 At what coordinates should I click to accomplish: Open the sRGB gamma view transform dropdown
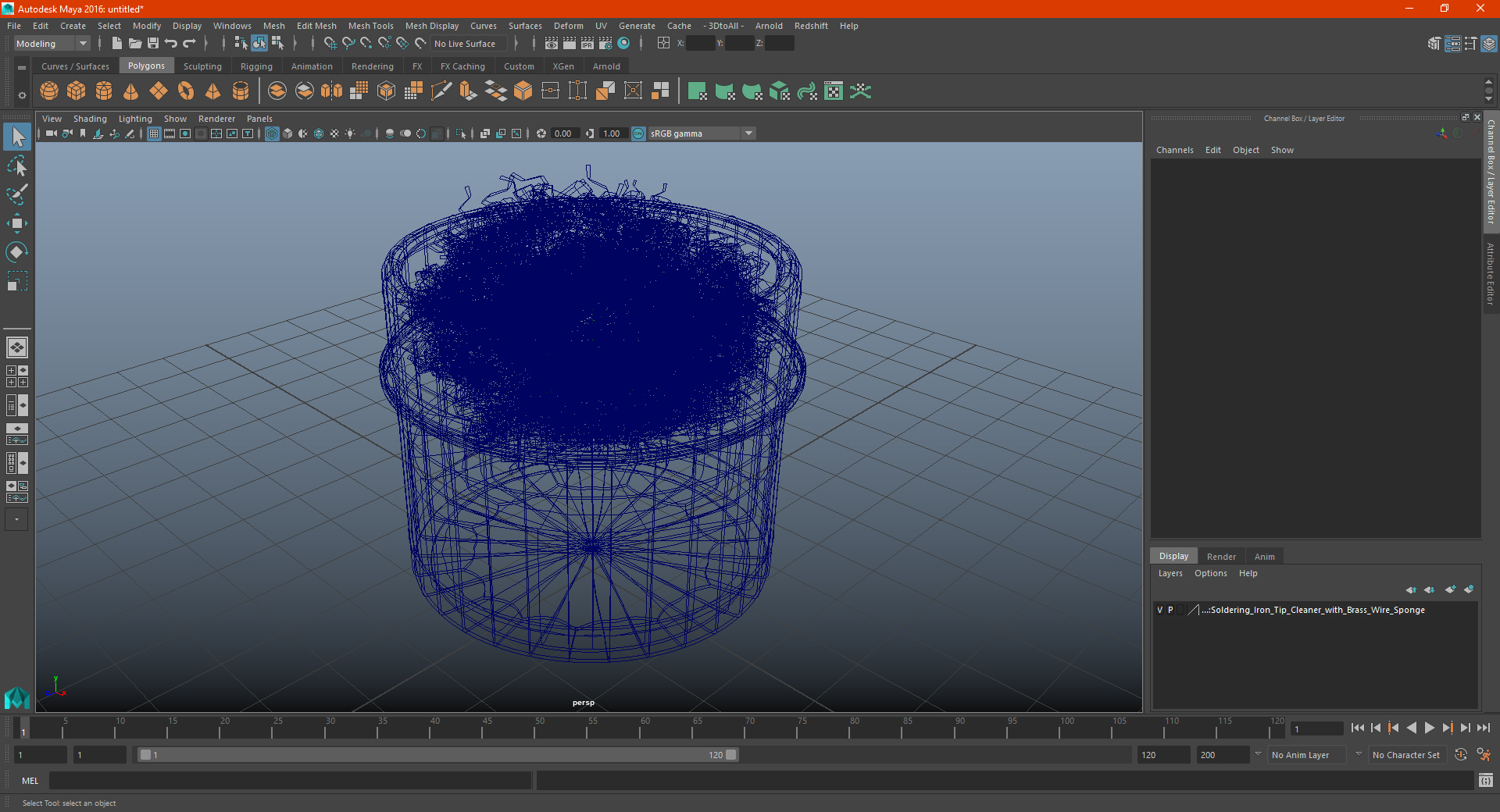[x=702, y=134]
